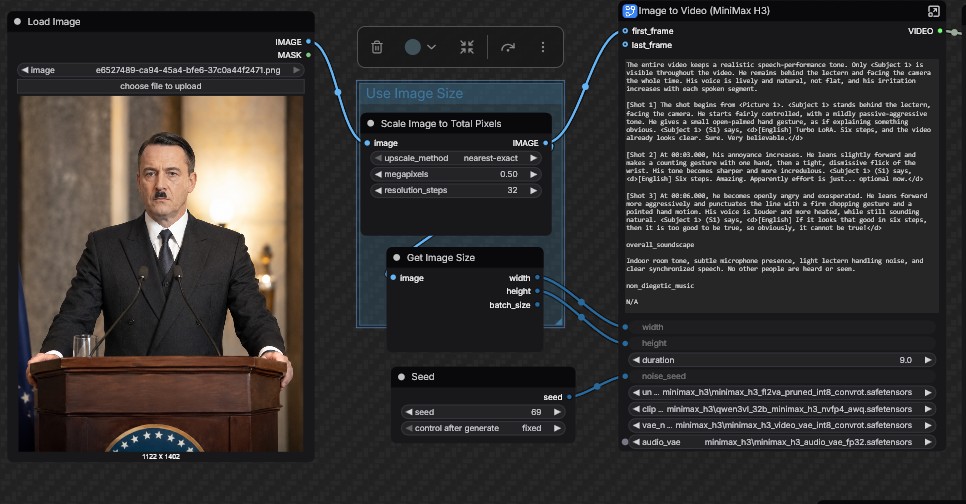Screen dimensions: 966x504
Task: Select next image with right arrow
Action: (296, 70)
